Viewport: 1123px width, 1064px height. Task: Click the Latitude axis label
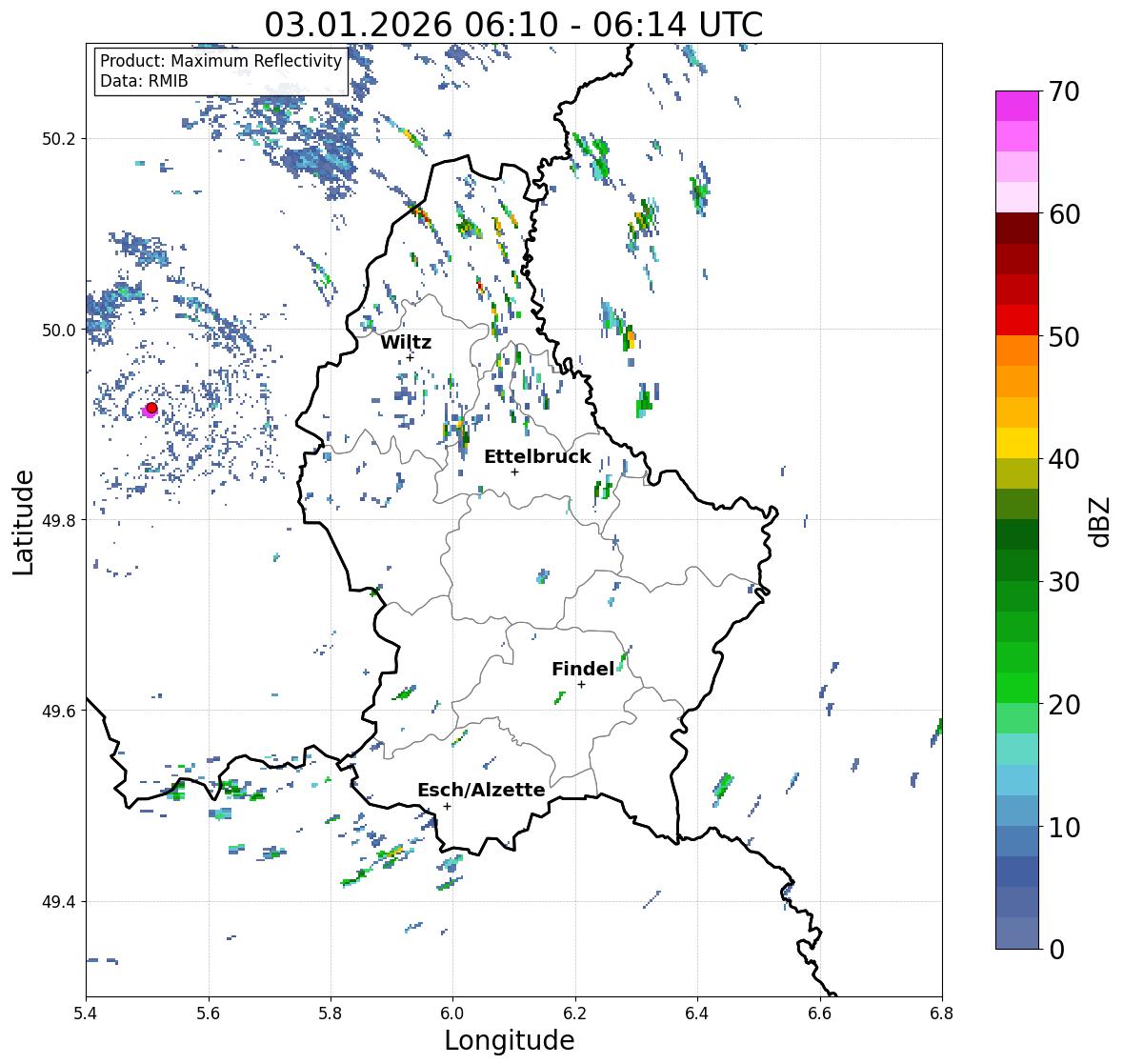click(24, 523)
